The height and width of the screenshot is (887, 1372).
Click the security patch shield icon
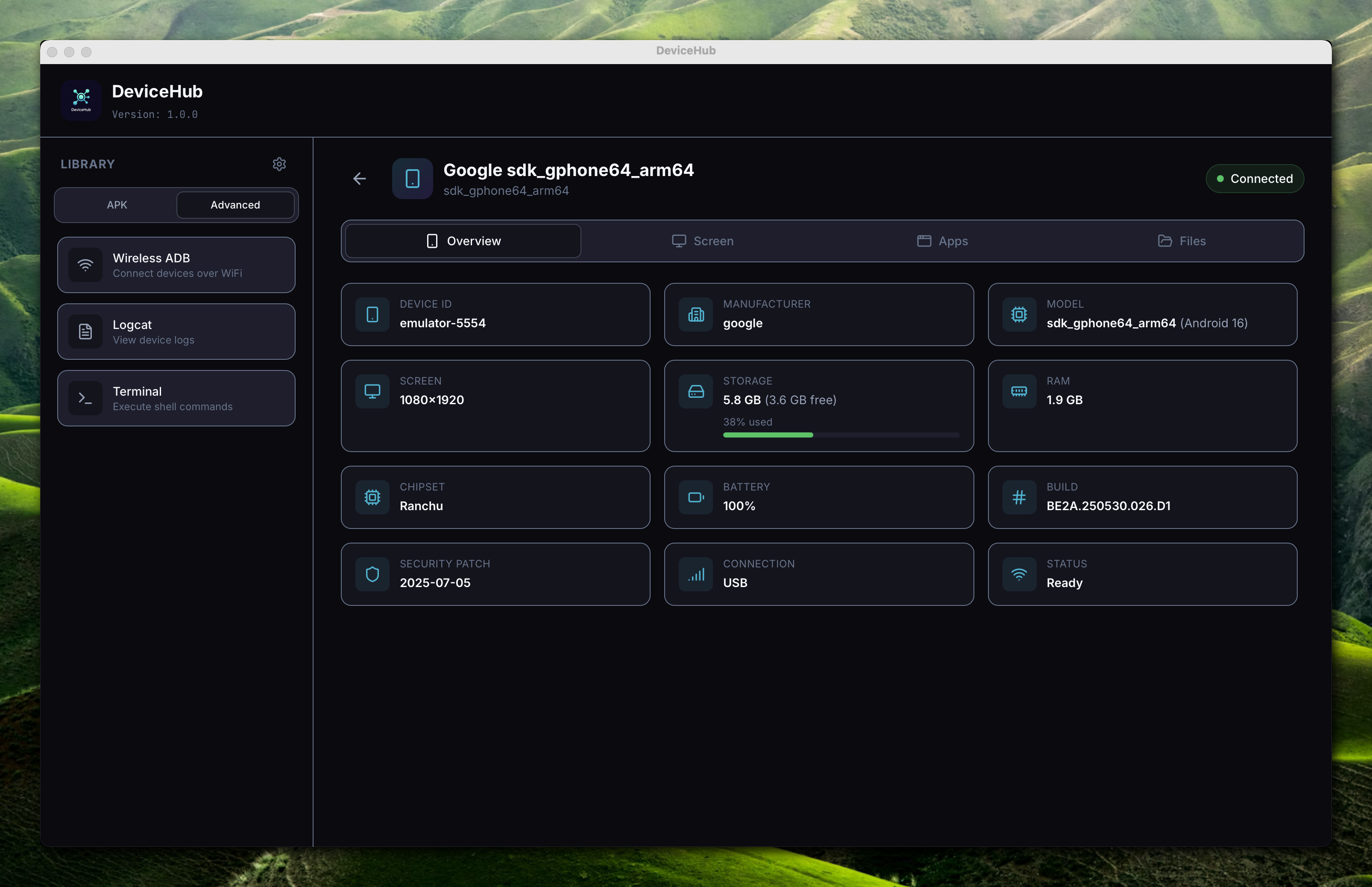click(372, 574)
